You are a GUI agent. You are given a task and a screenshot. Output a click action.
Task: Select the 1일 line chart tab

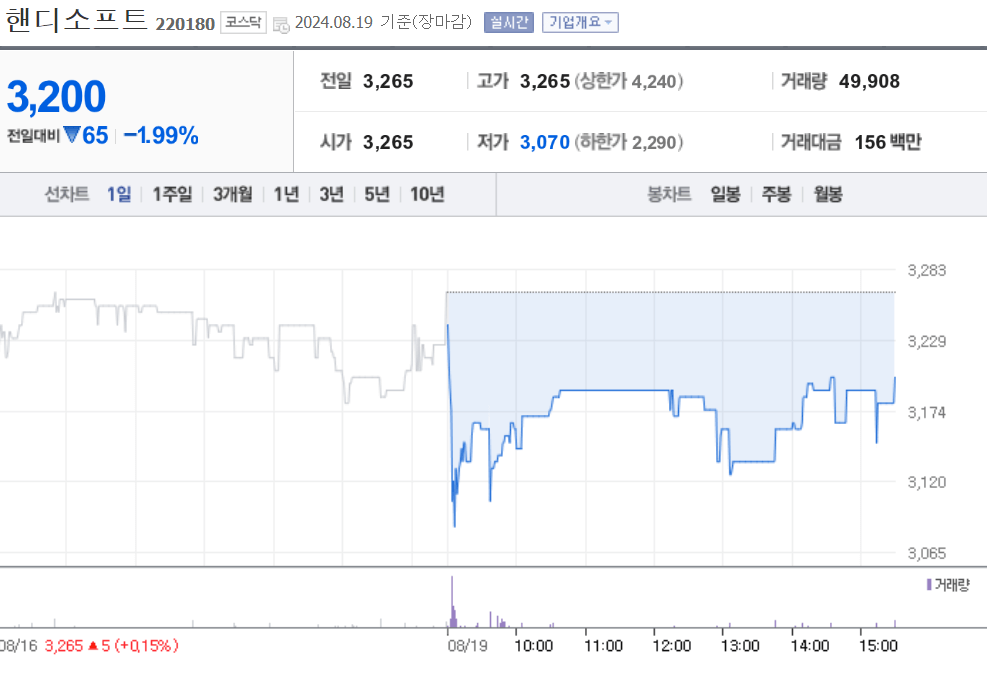coord(119,194)
